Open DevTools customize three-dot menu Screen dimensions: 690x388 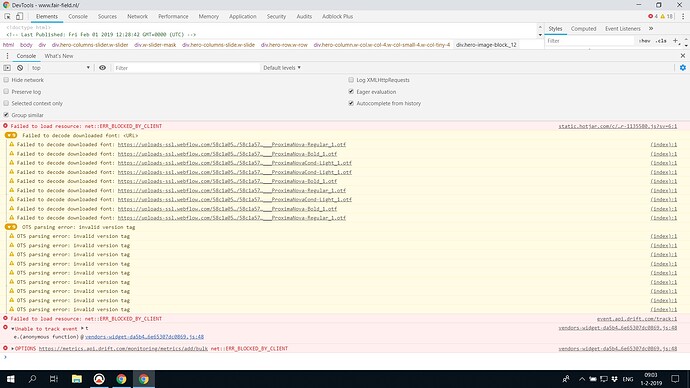point(683,16)
